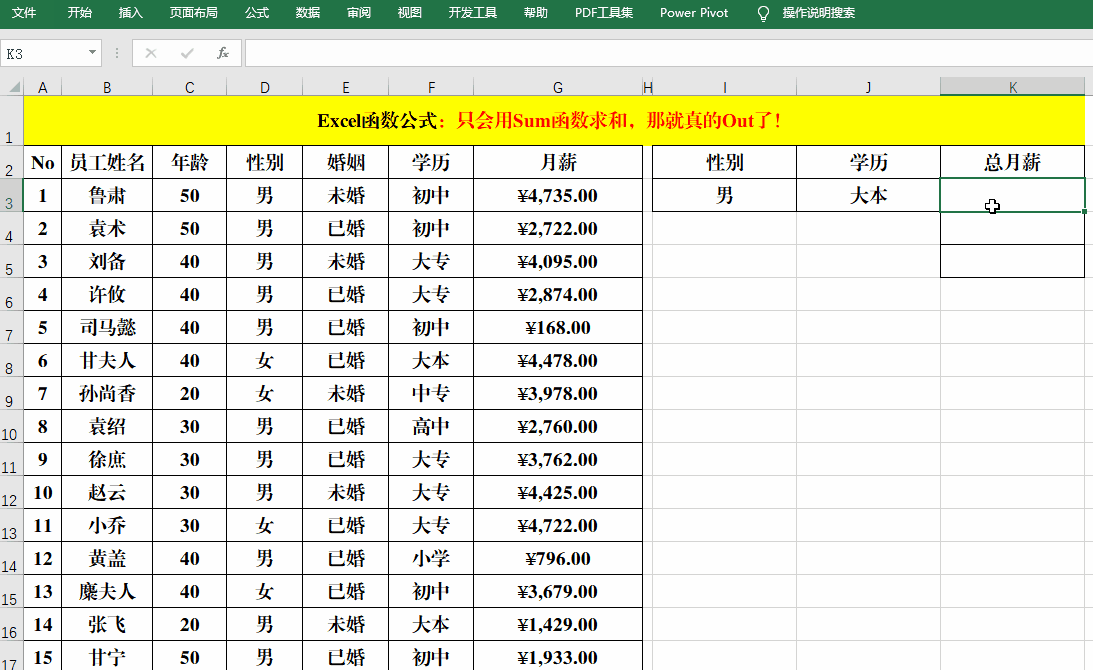Open the 开发工具 ribbon tab
The image size is (1093, 670).
[x=473, y=13]
